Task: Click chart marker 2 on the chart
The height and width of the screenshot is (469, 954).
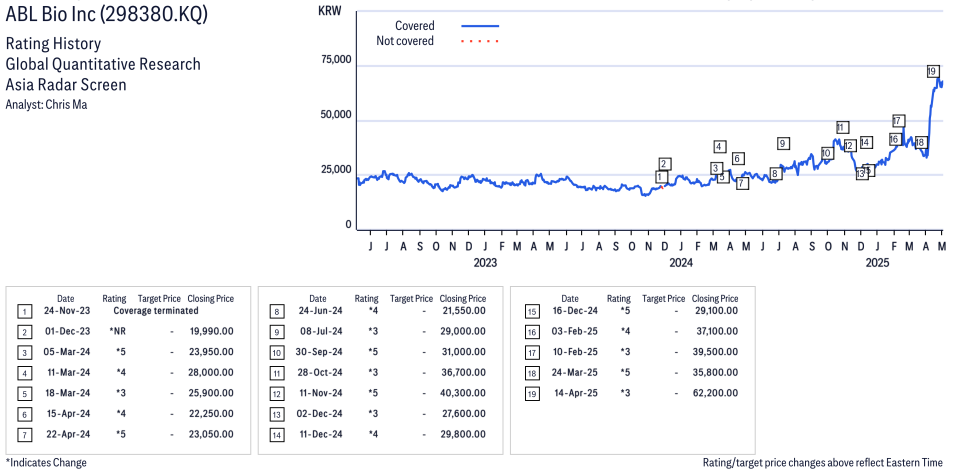Action: (x=665, y=164)
